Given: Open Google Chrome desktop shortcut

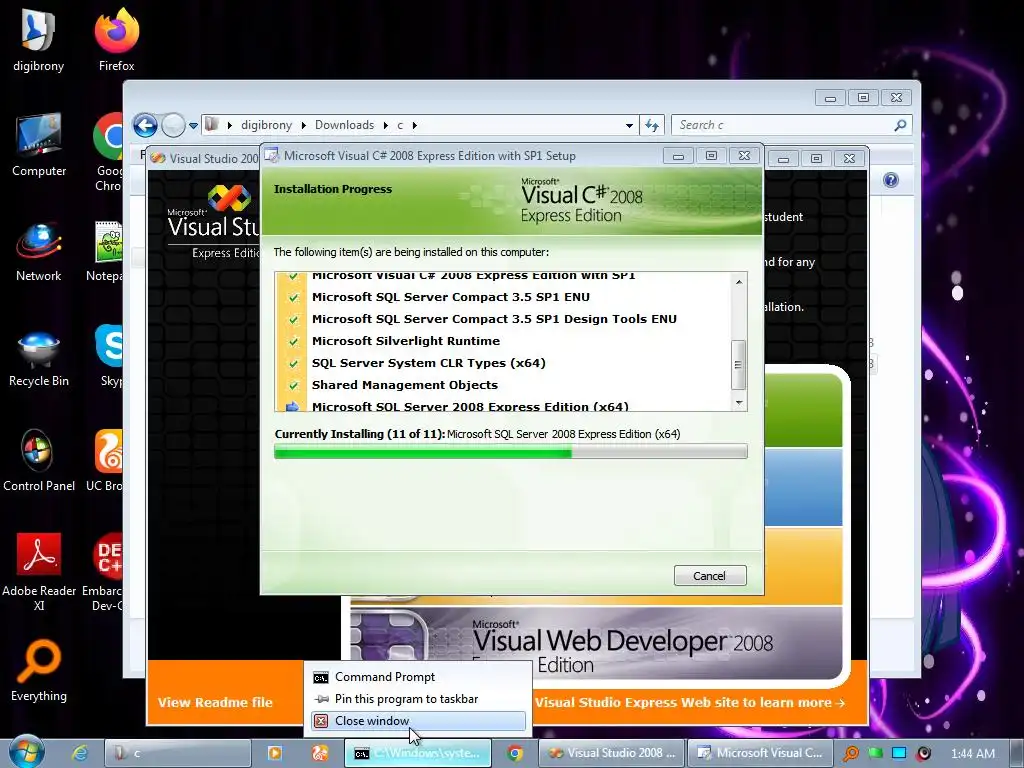Looking at the screenshot, I should pos(108,152).
